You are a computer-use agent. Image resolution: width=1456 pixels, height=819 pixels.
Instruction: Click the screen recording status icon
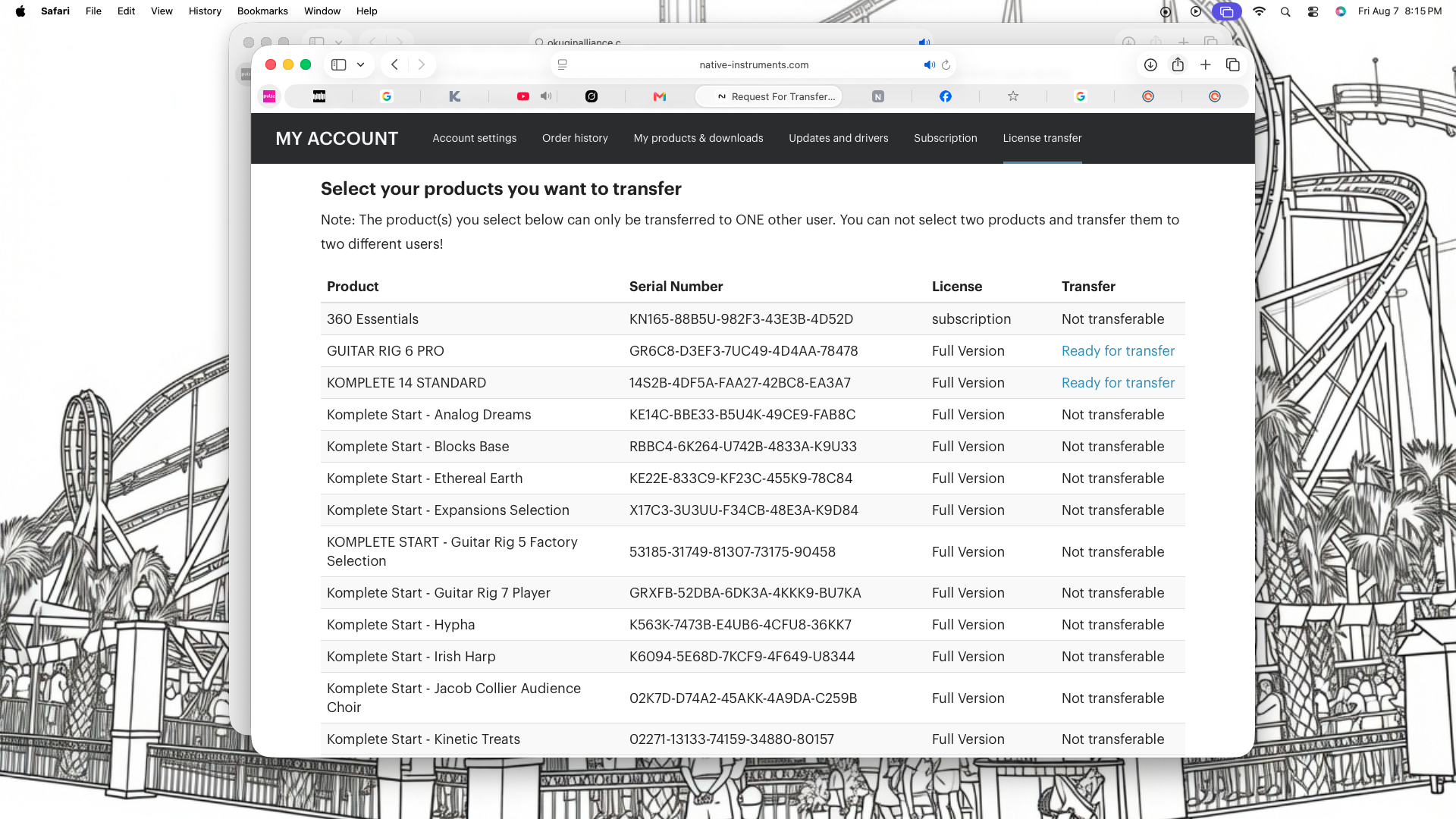1166,11
